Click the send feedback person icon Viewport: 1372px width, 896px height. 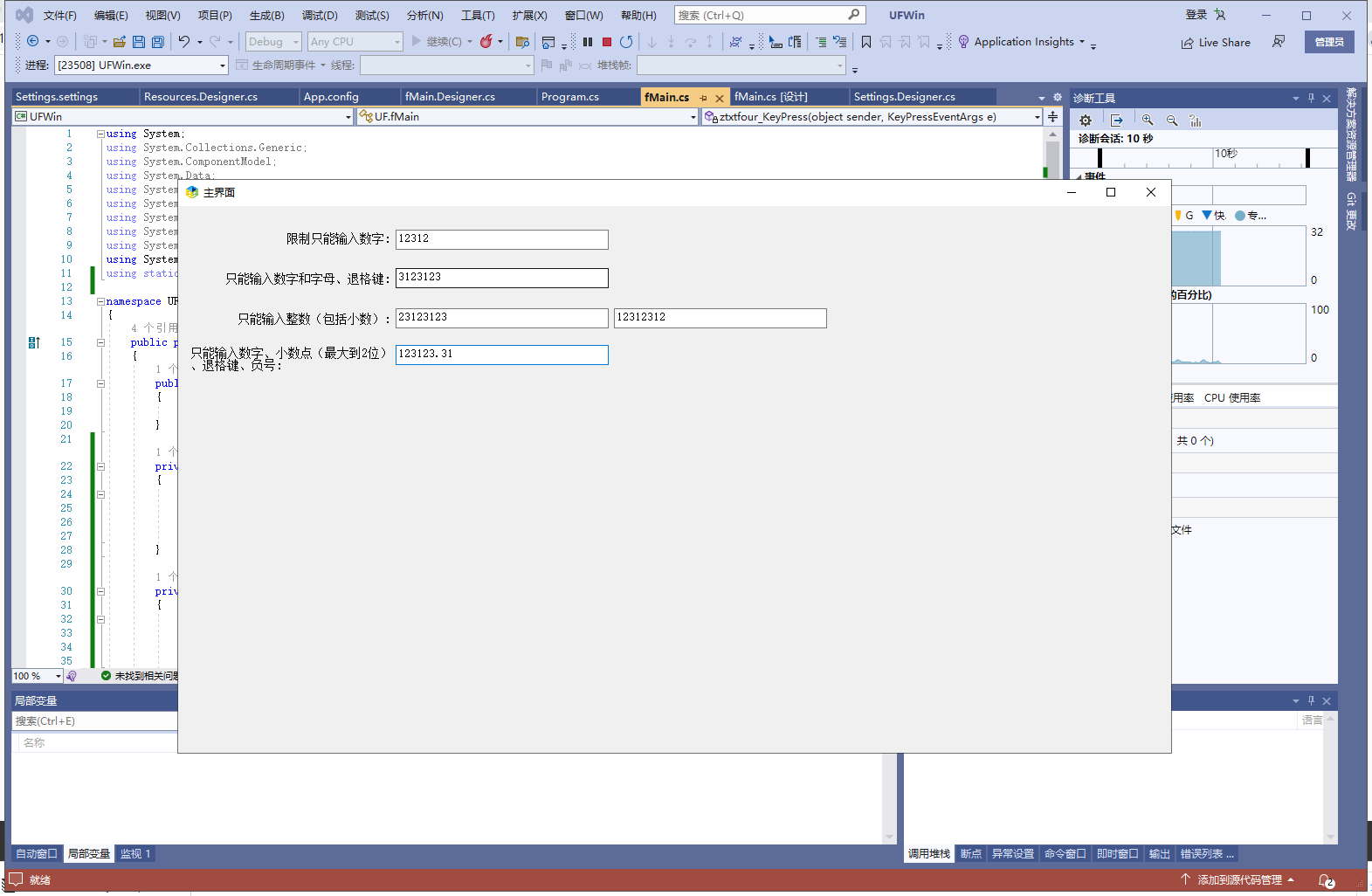1279,42
